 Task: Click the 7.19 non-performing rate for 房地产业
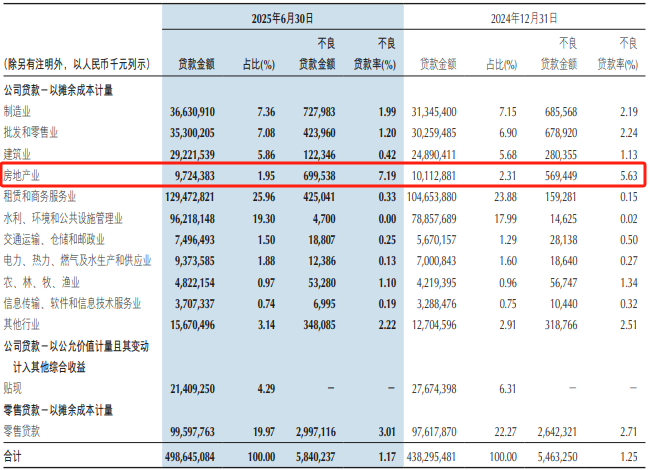pyautogui.click(x=387, y=175)
